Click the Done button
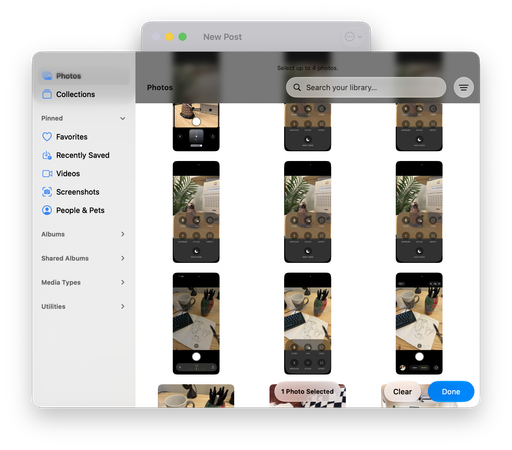The width and height of the screenshot is (512, 450). pyautogui.click(x=451, y=392)
